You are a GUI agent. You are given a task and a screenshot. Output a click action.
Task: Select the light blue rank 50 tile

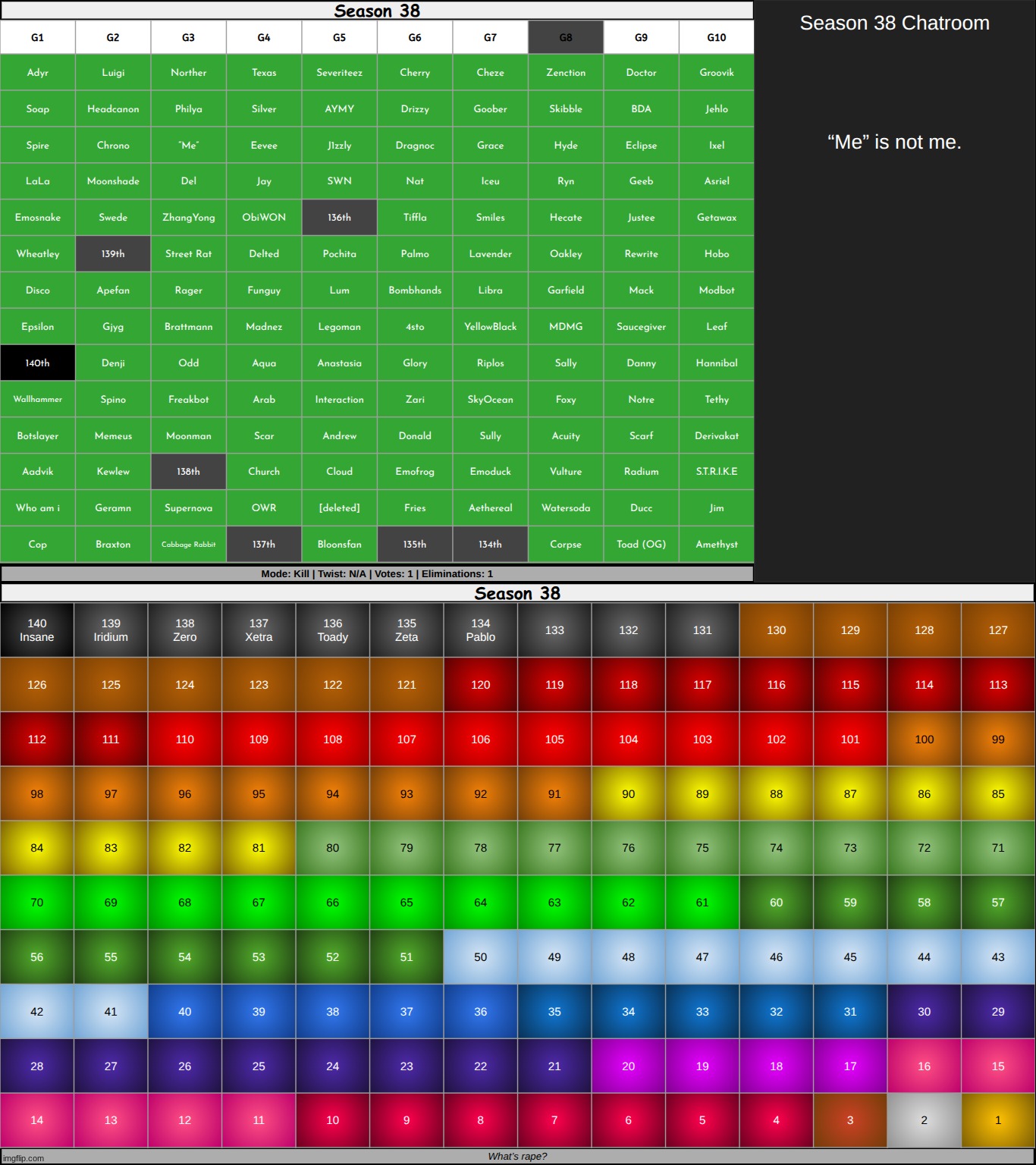480,957
